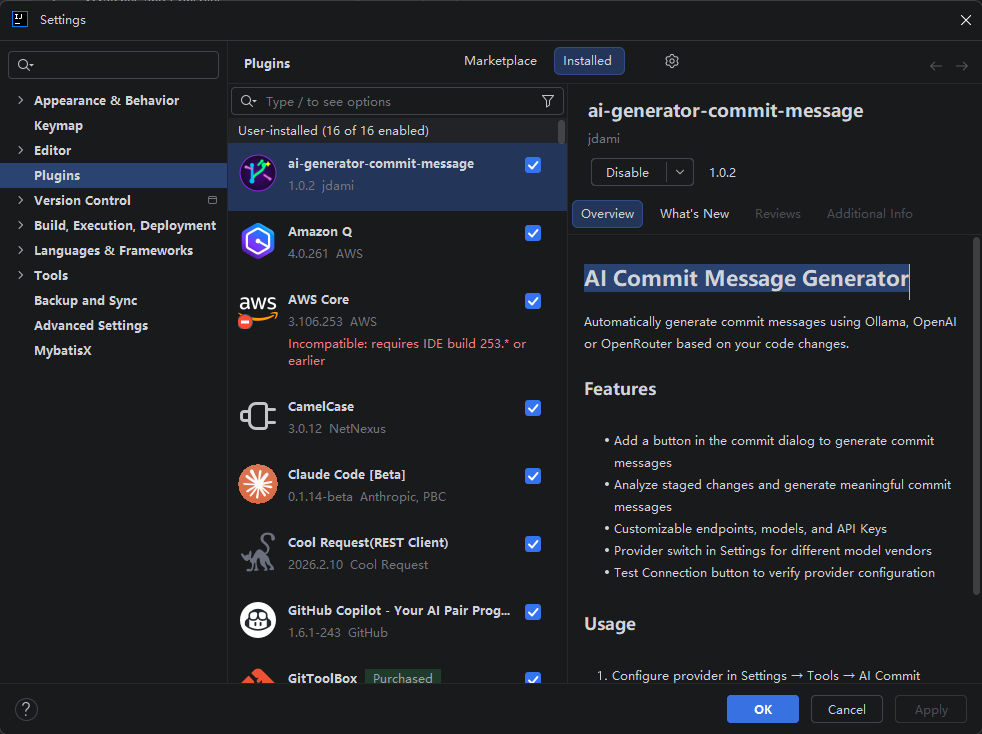Expand Build, Execution, Deployment node
The width and height of the screenshot is (982, 734).
tap(21, 225)
